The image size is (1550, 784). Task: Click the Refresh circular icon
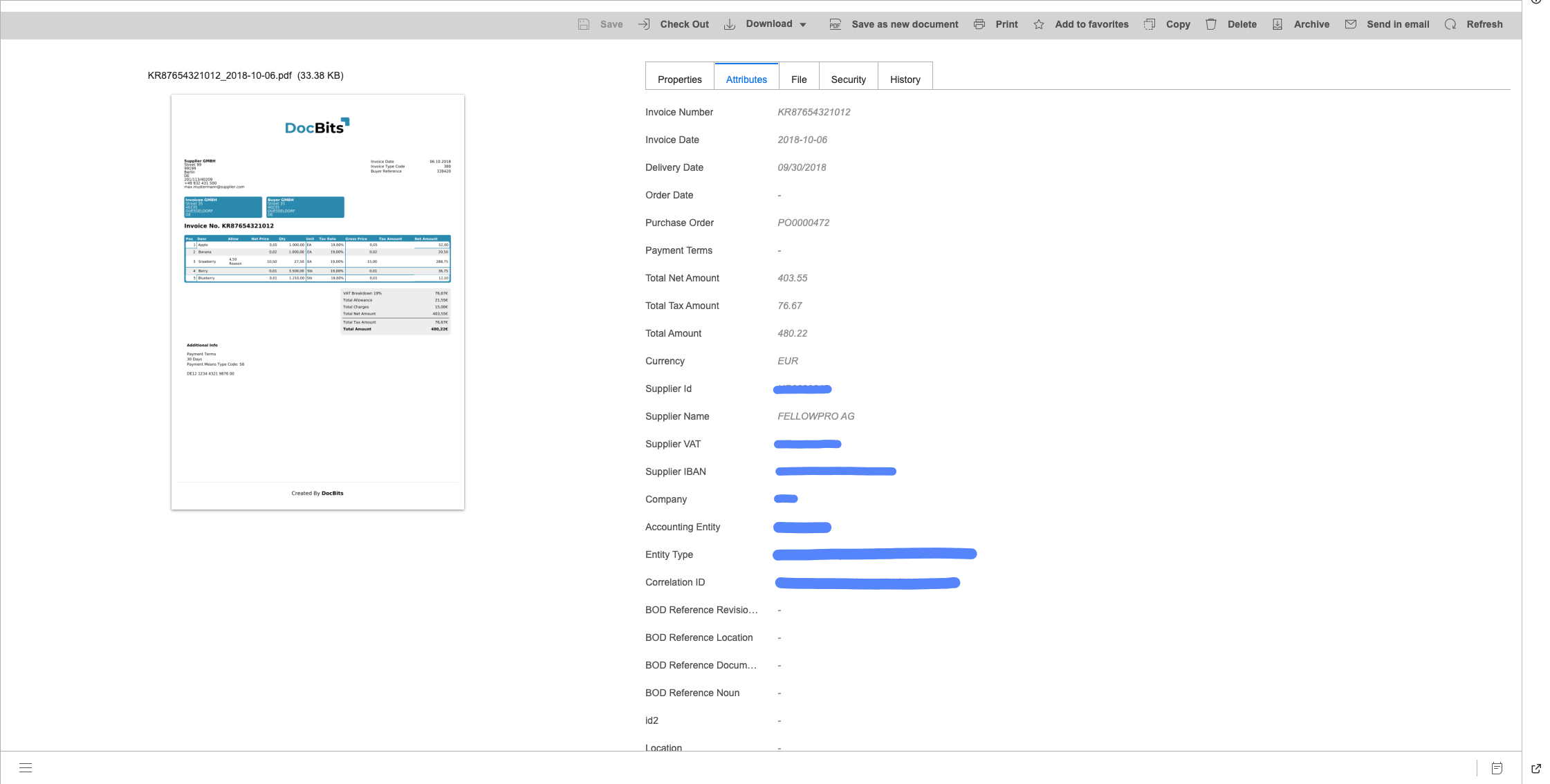[x=1450, y=24]
